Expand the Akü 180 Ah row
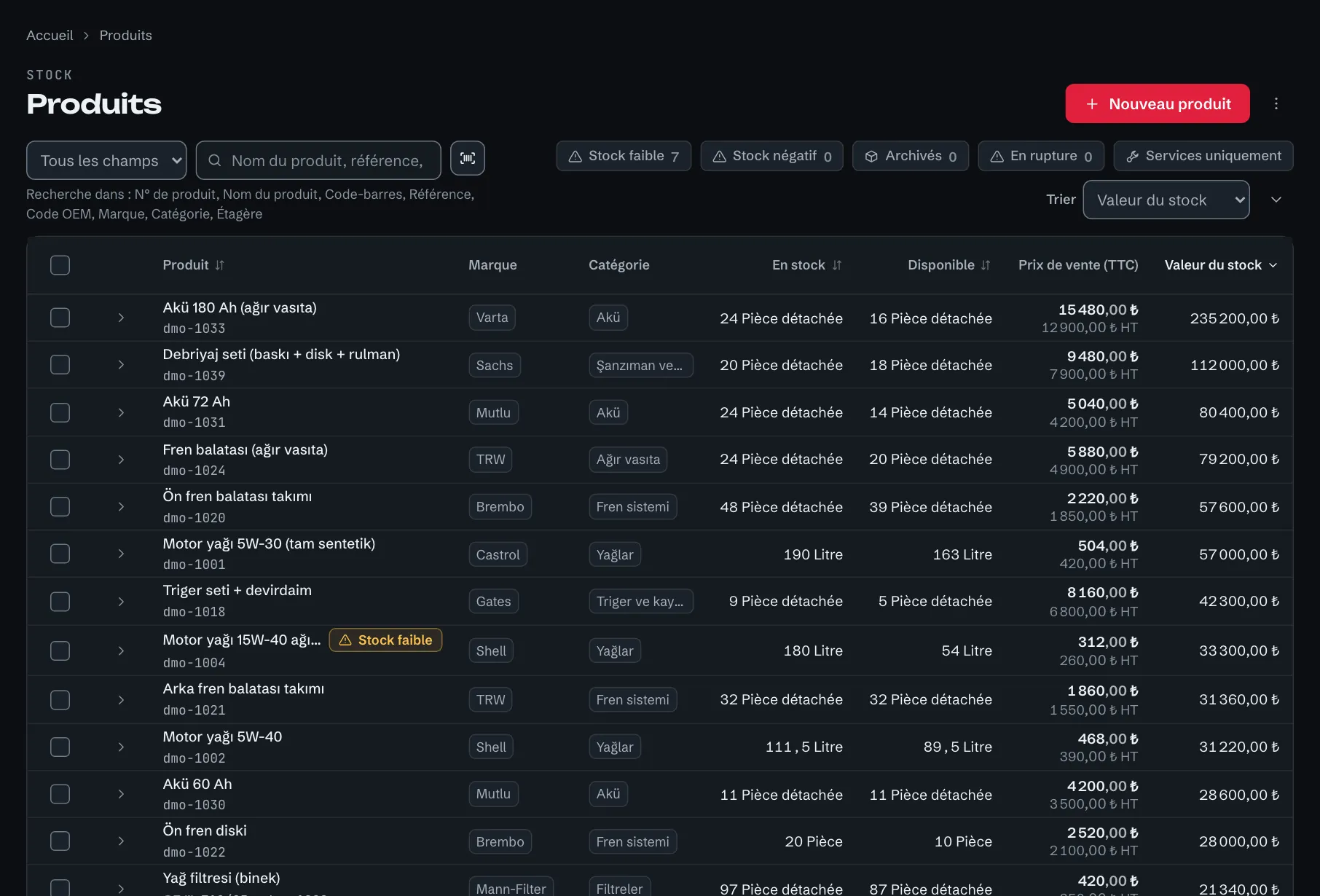Image resolution: width=1320 pixels, height=896 pixels. 121,318
